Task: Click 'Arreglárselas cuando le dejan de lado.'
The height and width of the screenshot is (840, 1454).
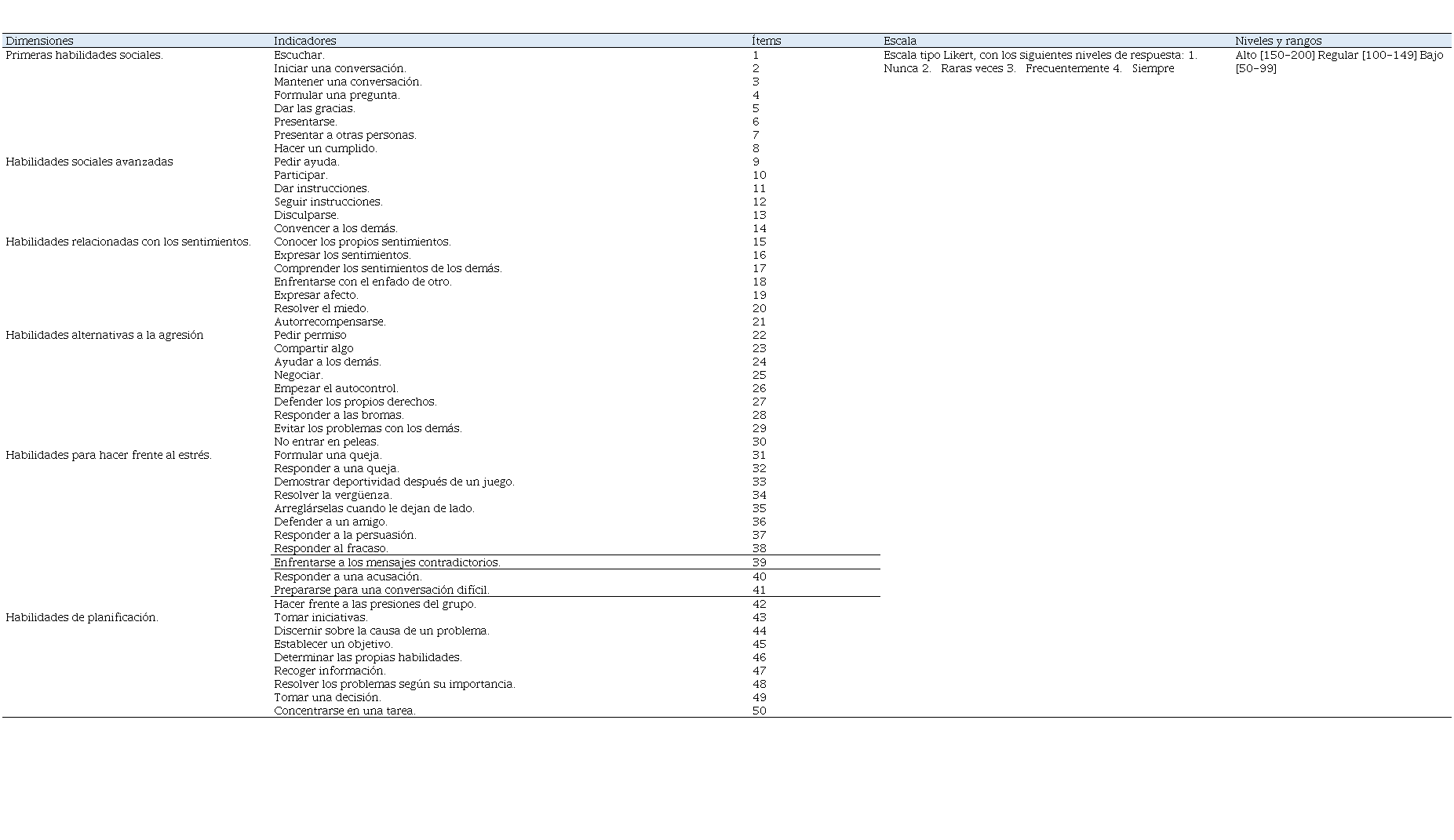Action: [374, 508]
